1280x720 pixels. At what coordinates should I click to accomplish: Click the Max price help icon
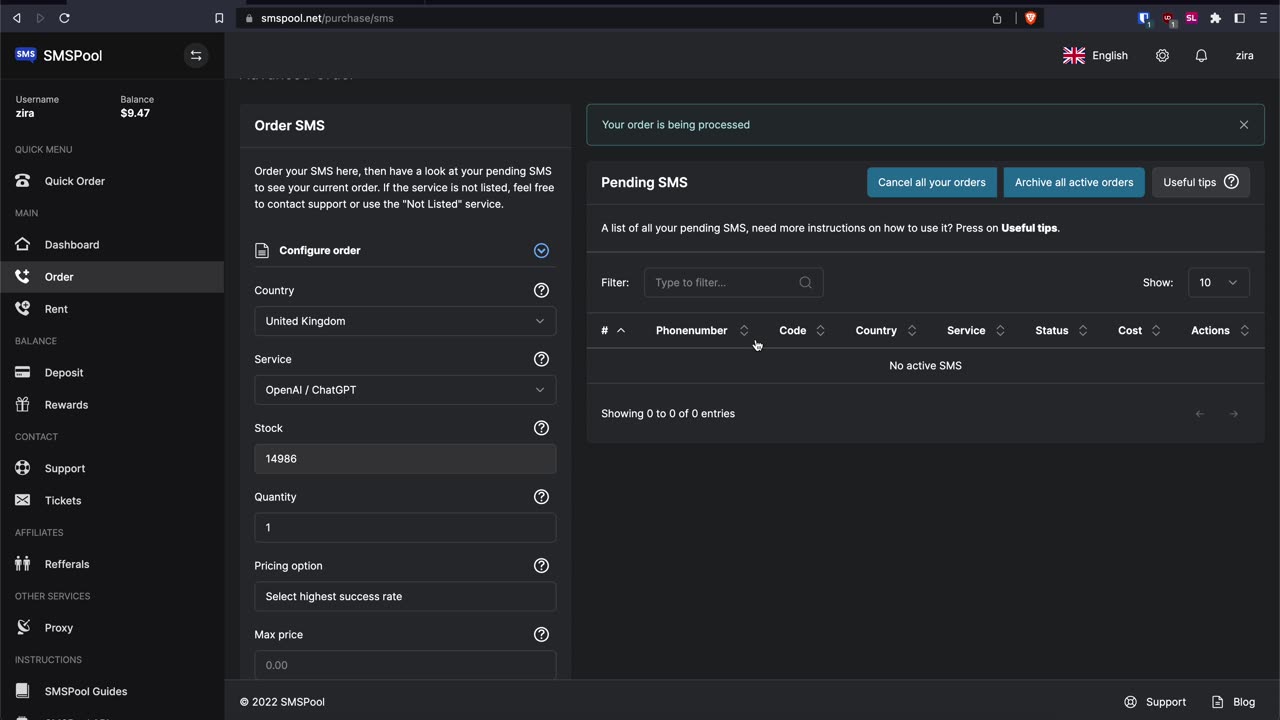click(x=541, y=634)
